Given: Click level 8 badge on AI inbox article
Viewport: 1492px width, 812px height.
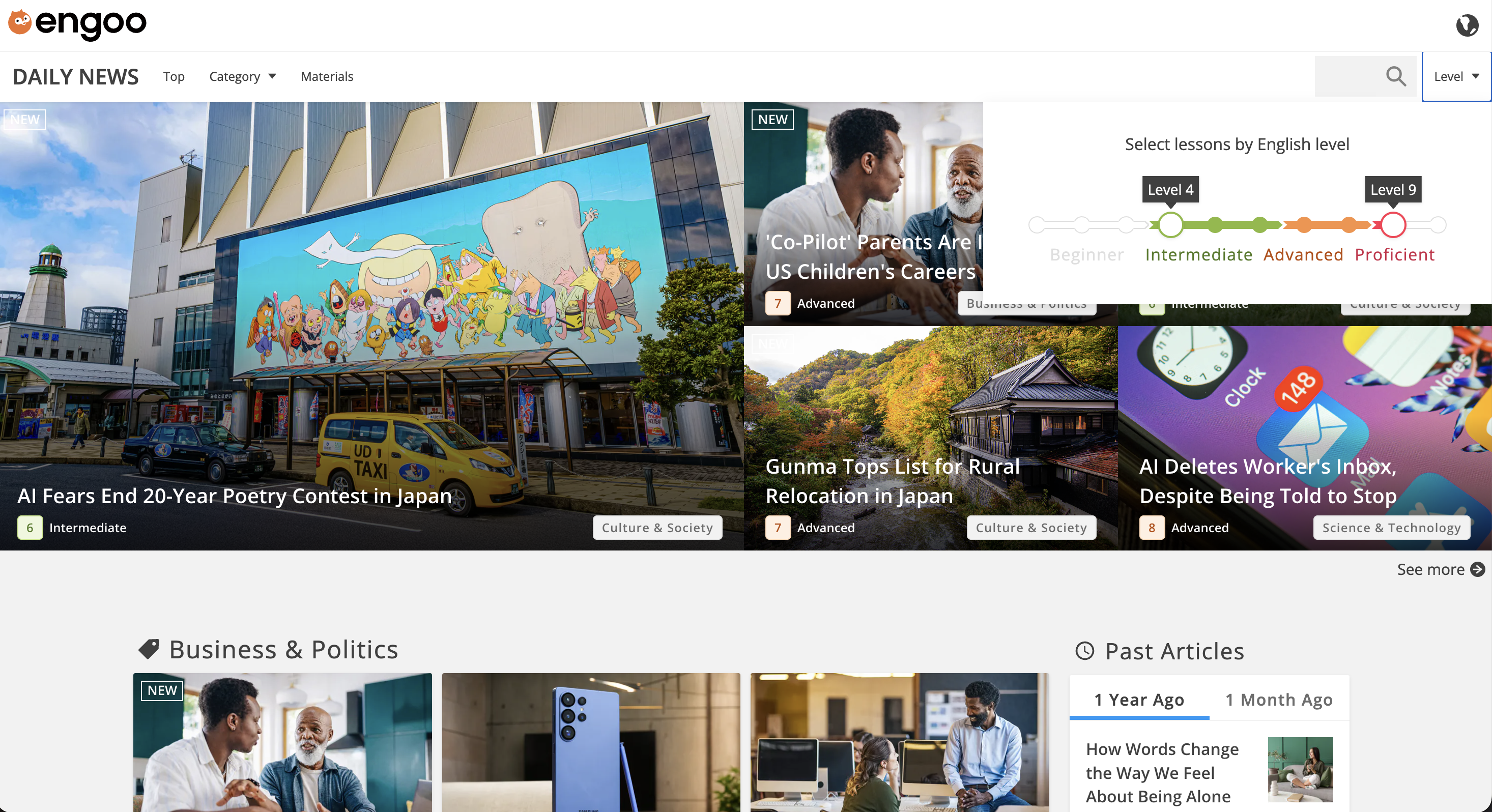Looking at the screenshot, I should tap(1152, 528).
